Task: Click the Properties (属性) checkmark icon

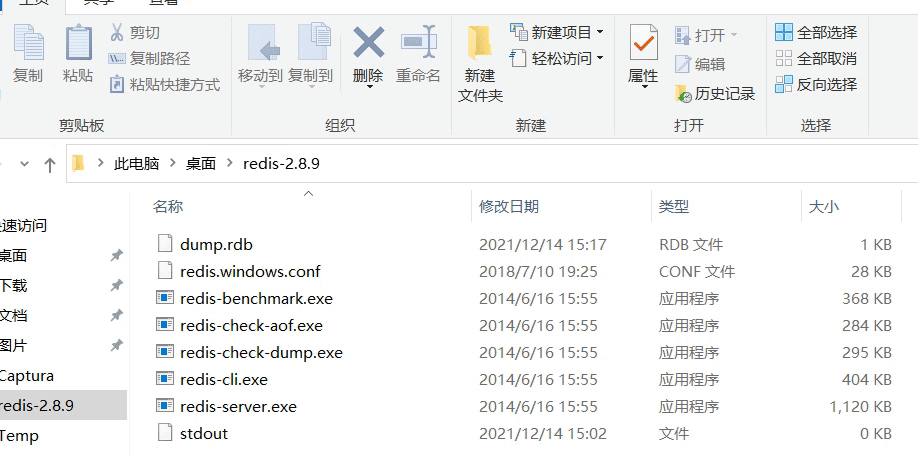Action: 643,42
